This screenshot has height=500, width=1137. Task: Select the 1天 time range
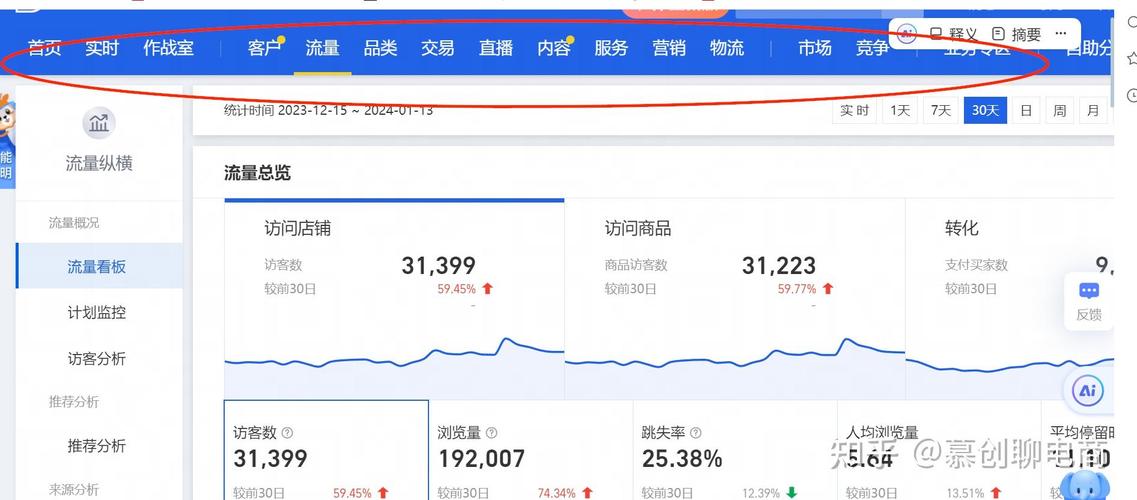900,111
